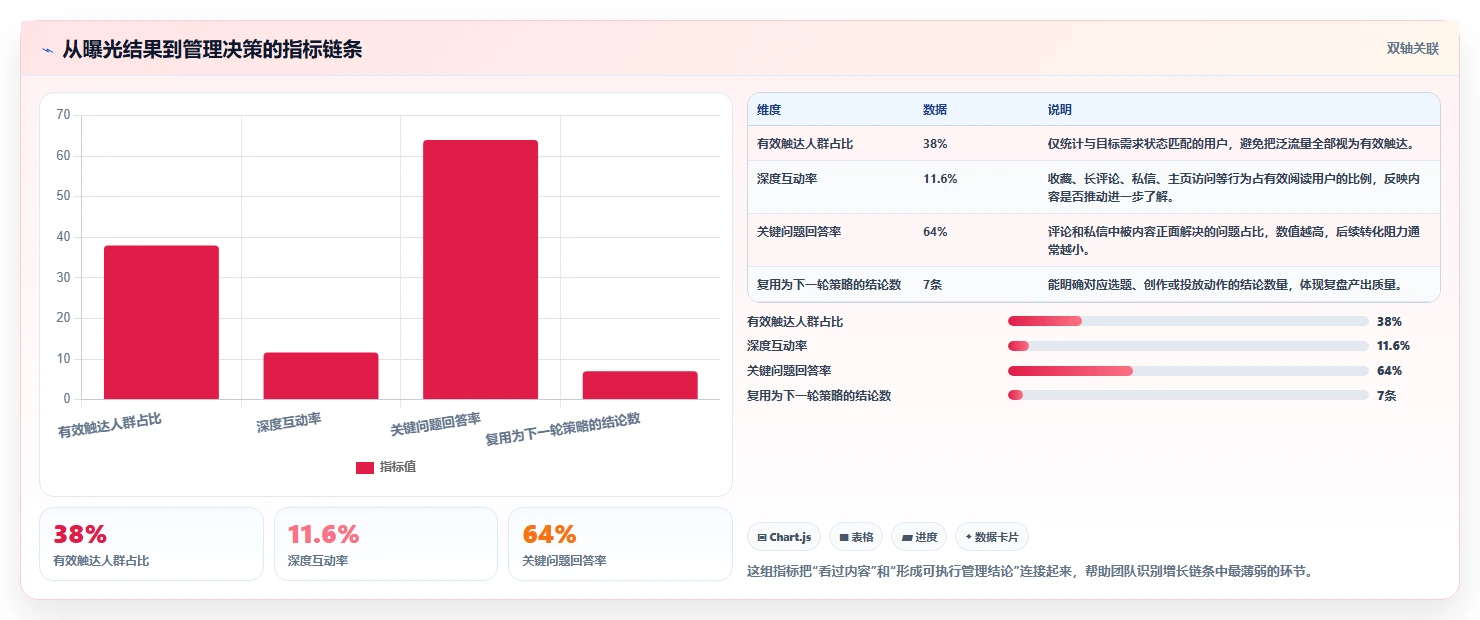Click the 深度互动率 progress bar
This screenshot has height=620, width=1480.
[x=1188, y=346]
